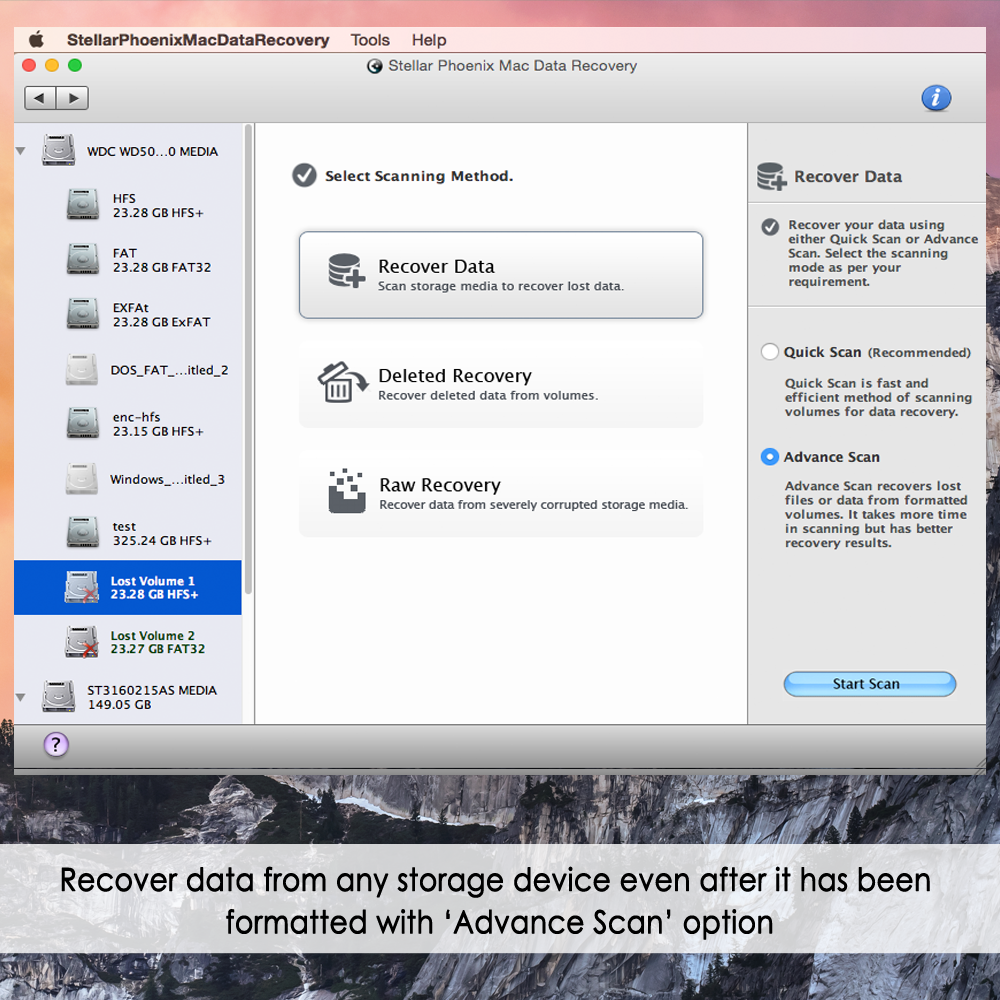Click the EXFAt volume disk icon
This screenshot has height=1000, width=1000.
pyautogui.click(x=83, y=314)
